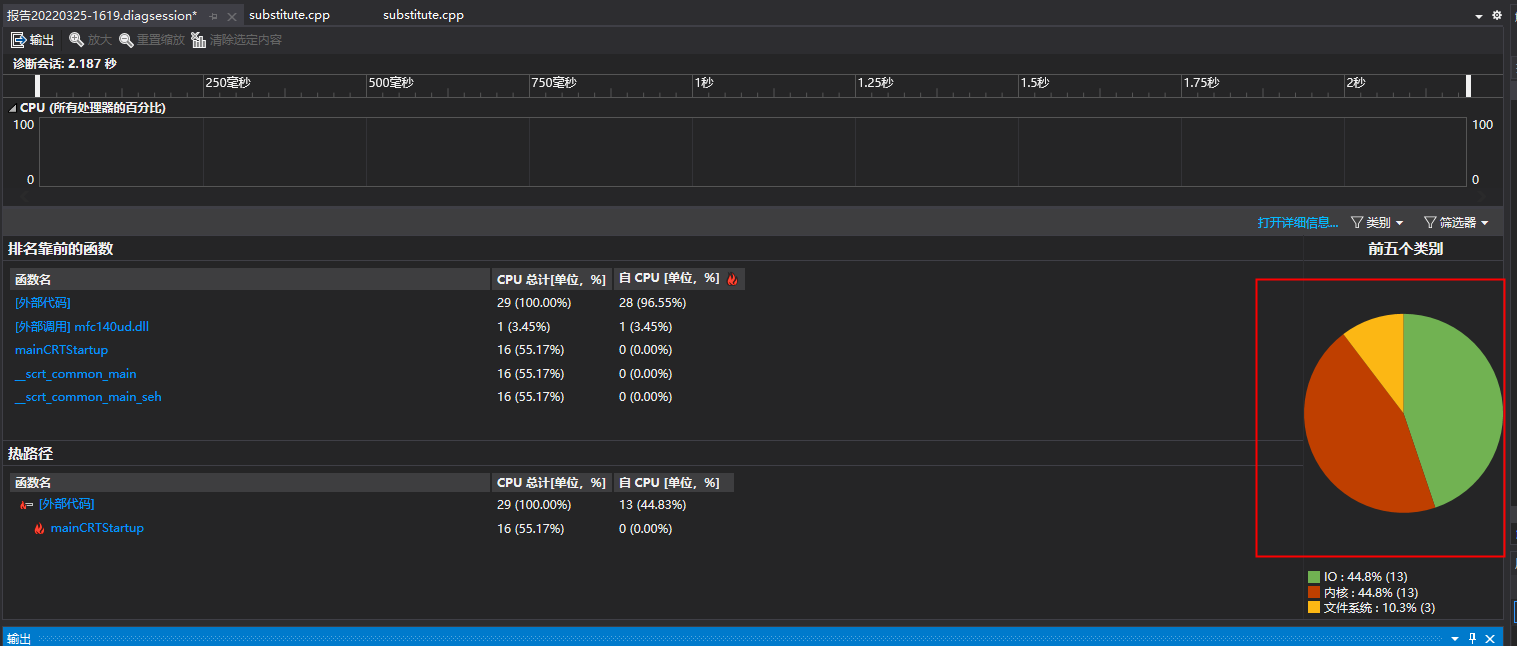Viewport: 1517px width, 646px height.
Task: Open the tab well settings gear
Action: [1497, 15]
